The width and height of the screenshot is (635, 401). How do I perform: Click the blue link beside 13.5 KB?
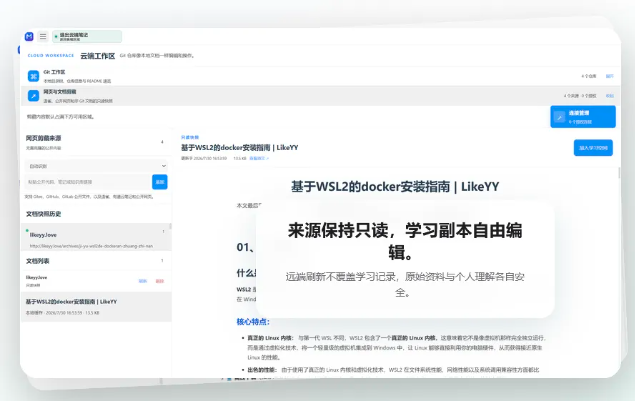coord(259,158)
